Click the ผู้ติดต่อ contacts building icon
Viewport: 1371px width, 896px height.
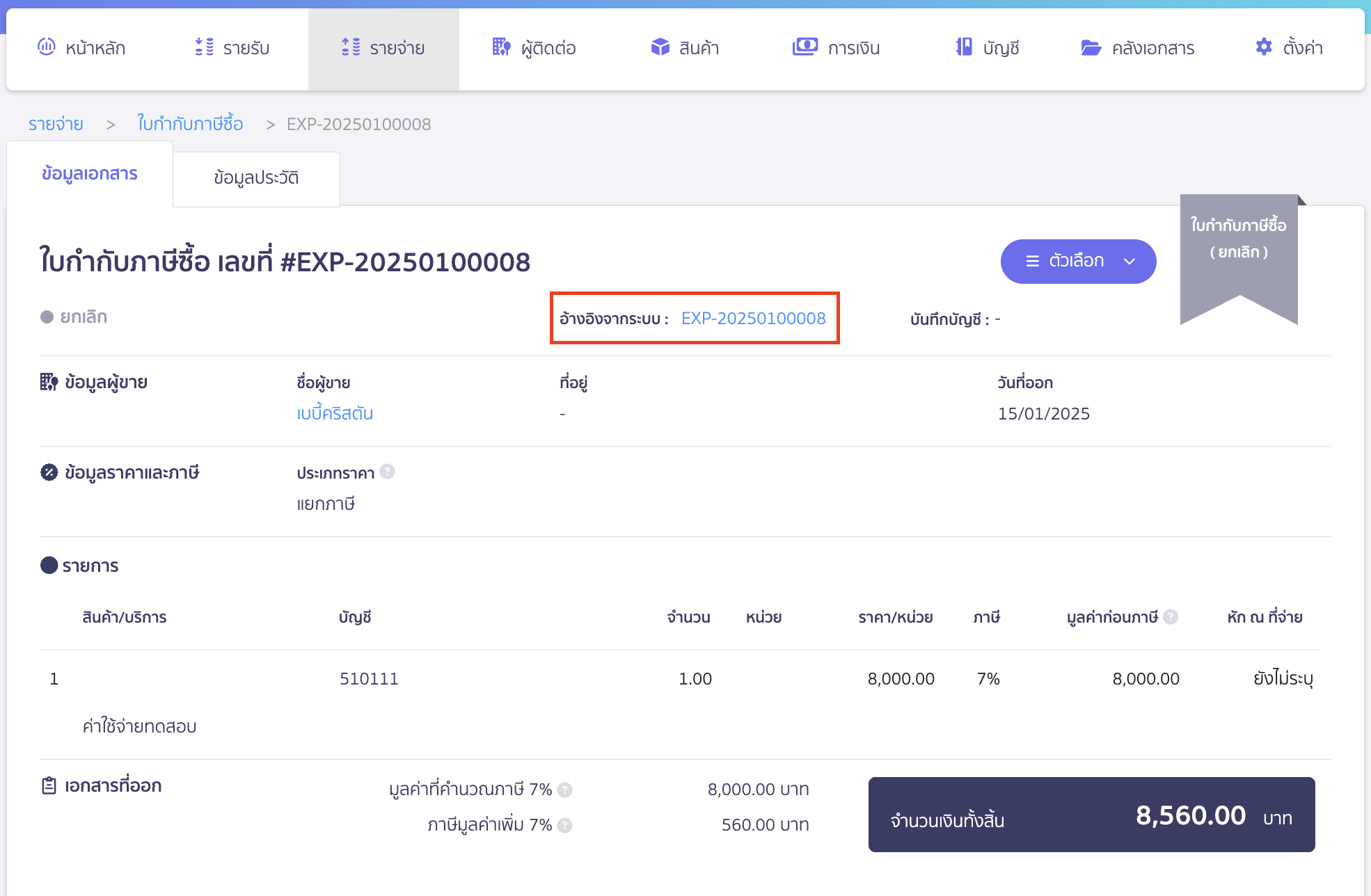501,47
